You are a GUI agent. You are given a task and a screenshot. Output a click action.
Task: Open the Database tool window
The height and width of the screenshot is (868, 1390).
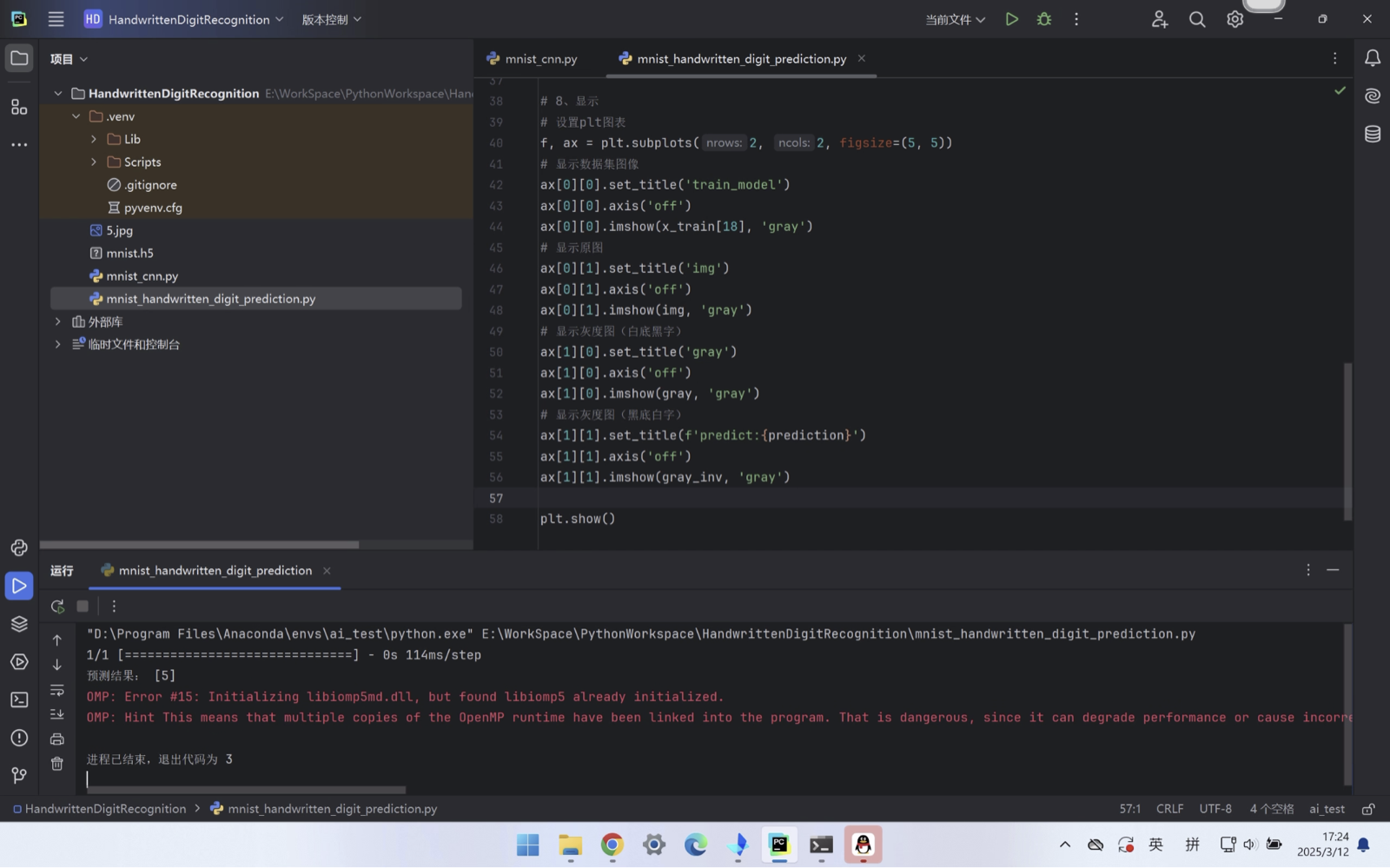pos(1373,134)
